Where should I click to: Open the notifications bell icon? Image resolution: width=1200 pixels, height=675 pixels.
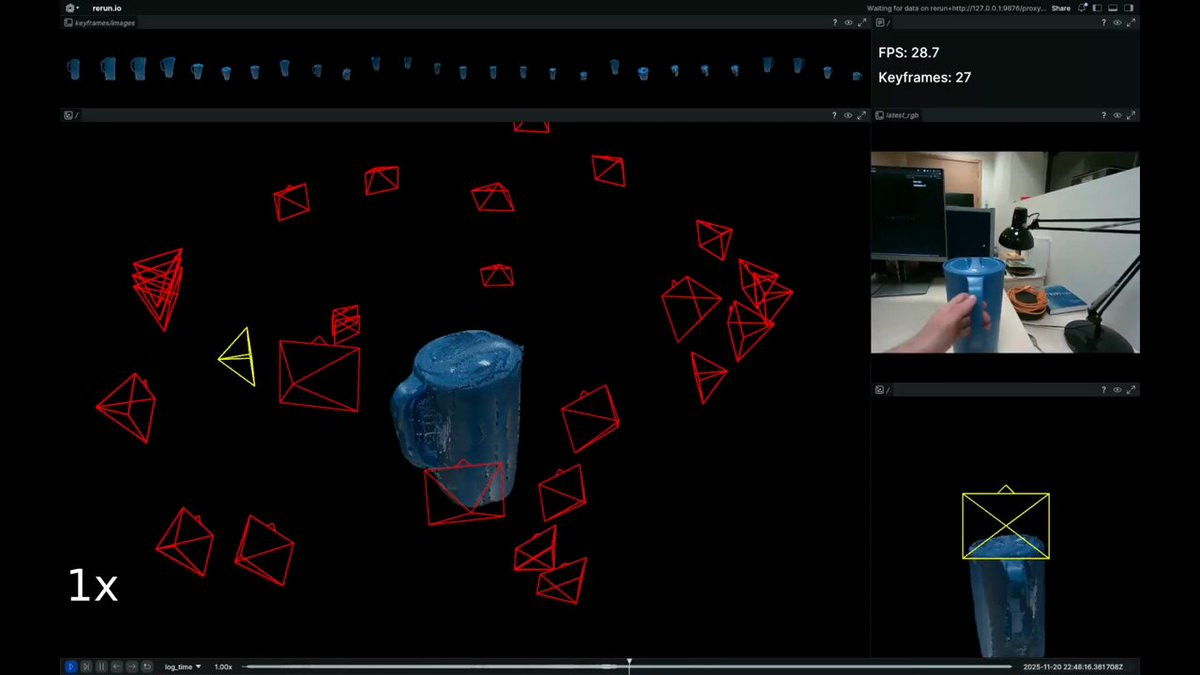[x=1082, y=7]
